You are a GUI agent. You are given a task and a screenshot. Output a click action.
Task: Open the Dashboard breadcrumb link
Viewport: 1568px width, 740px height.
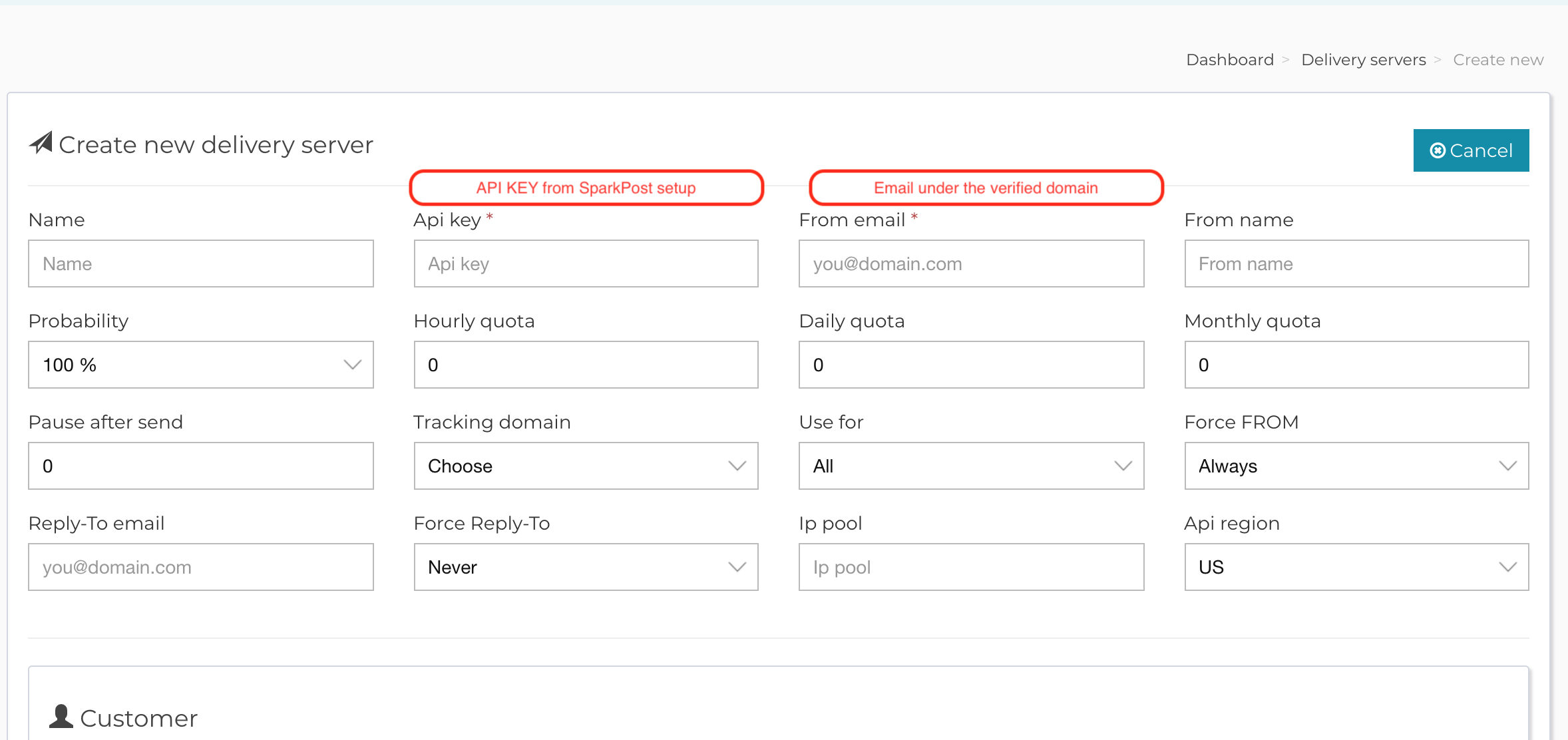click(1230, 60)
